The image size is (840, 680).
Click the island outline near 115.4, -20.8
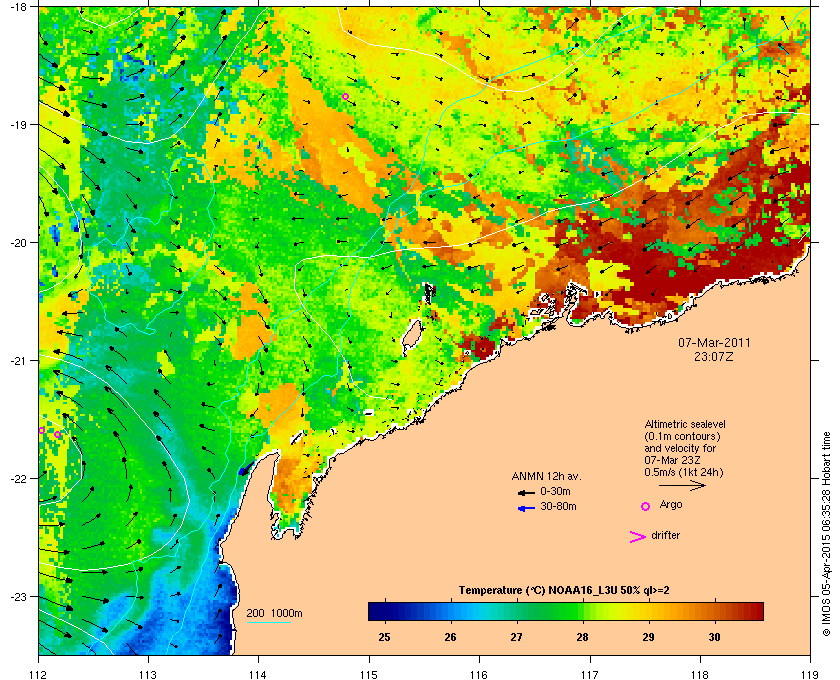412,338
